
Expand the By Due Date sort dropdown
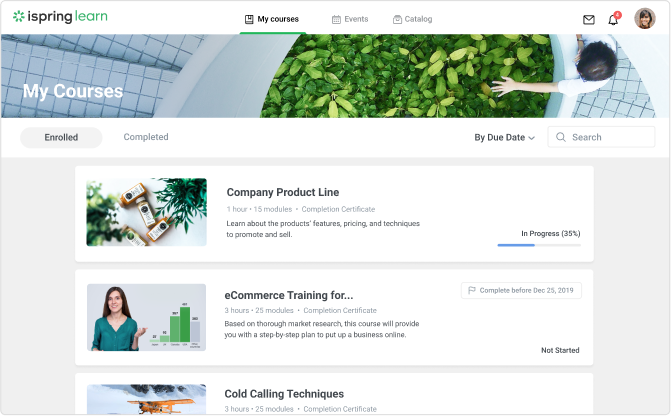coord(505,137)
